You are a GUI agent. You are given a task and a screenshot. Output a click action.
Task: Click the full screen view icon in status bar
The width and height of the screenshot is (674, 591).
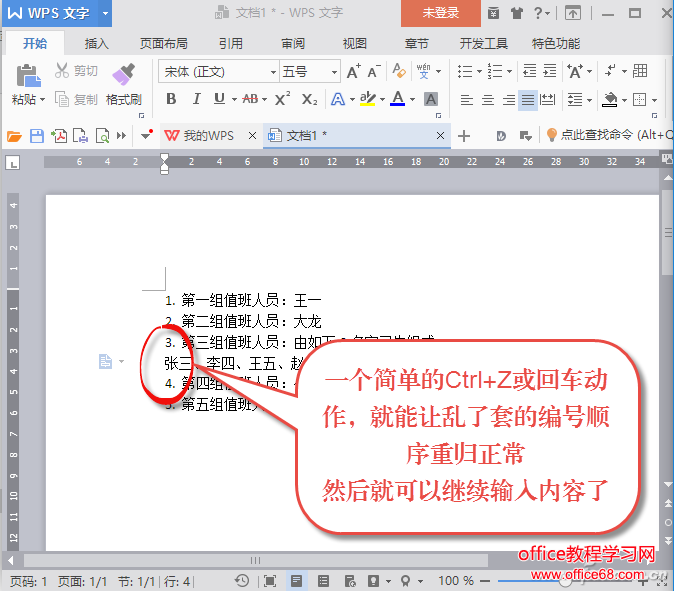coord(269,580)
